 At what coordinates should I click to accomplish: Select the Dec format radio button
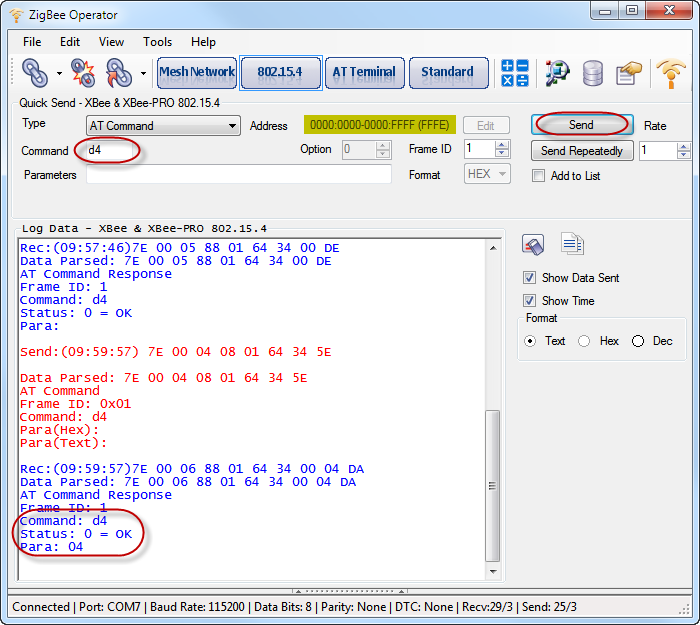coord(638,341)
